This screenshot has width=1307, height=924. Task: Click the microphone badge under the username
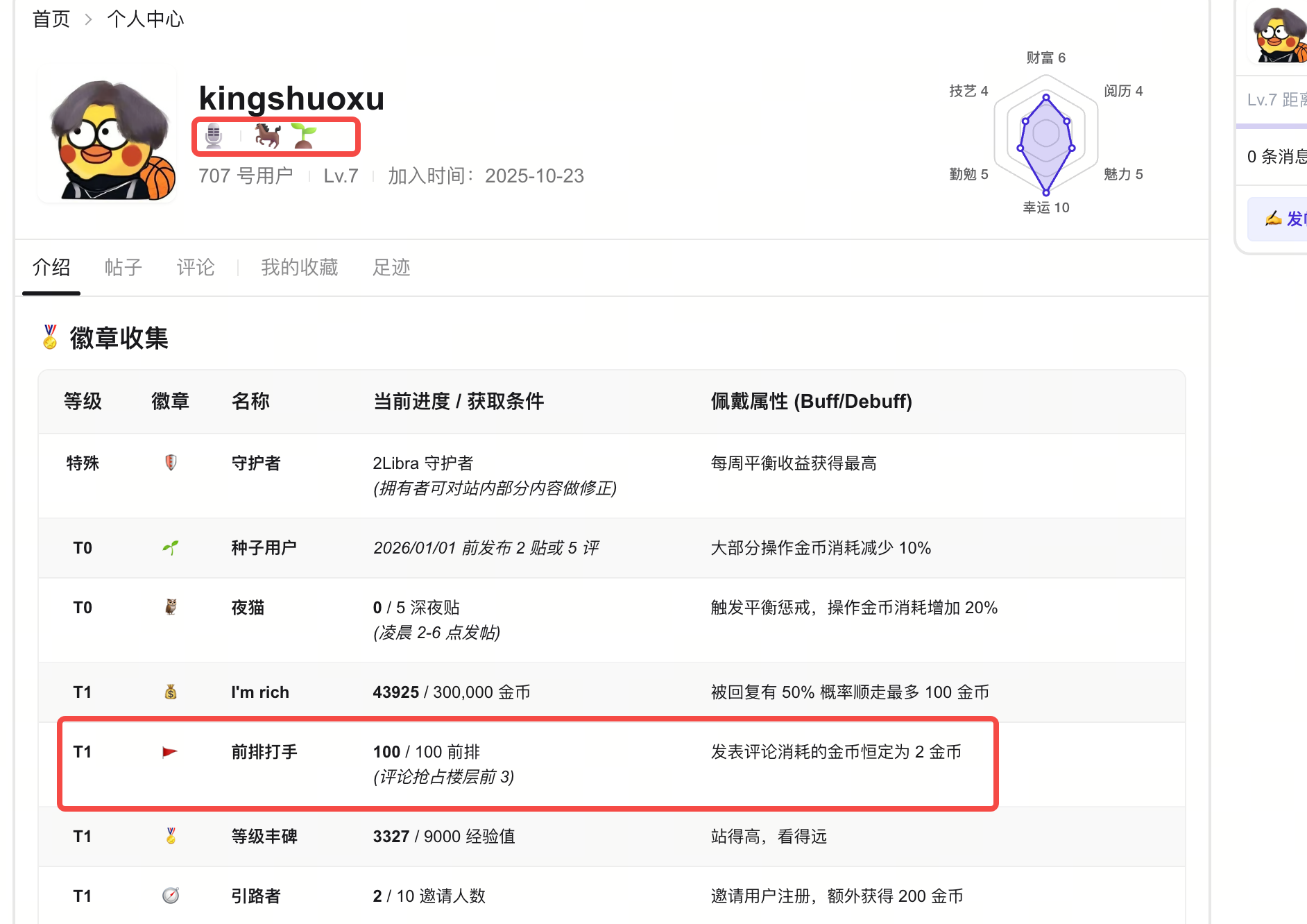click(214, 136)
